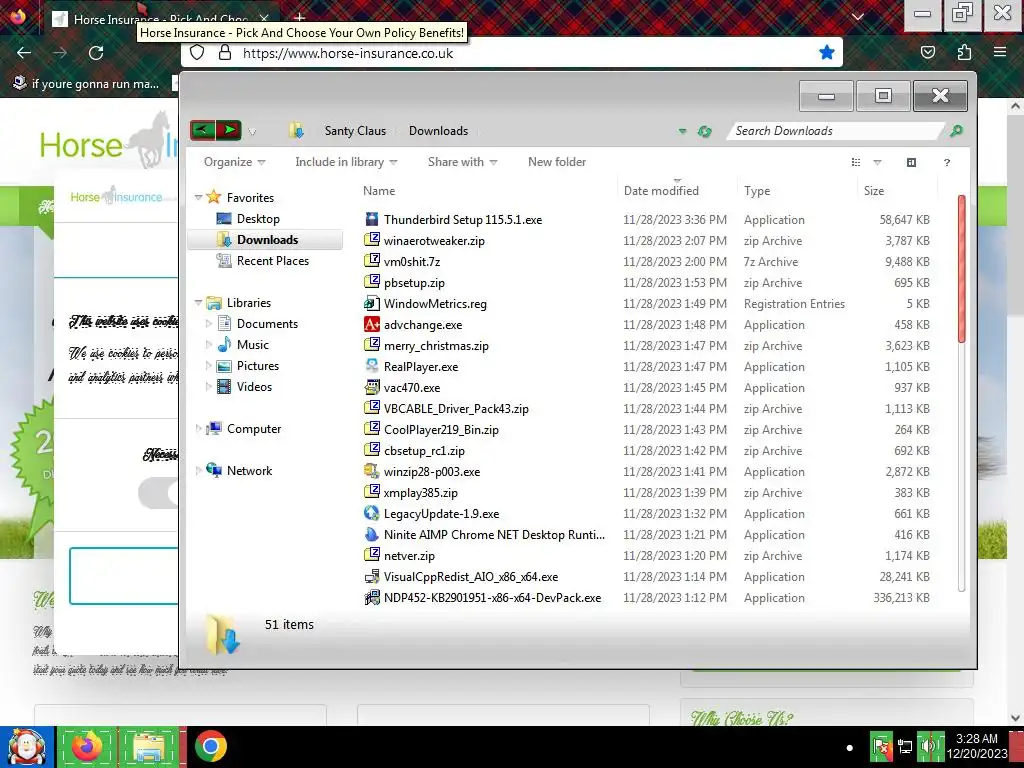Click the taskbar clock and date
The width and height of the screenshot is (1024, 768).
[977, 746]
